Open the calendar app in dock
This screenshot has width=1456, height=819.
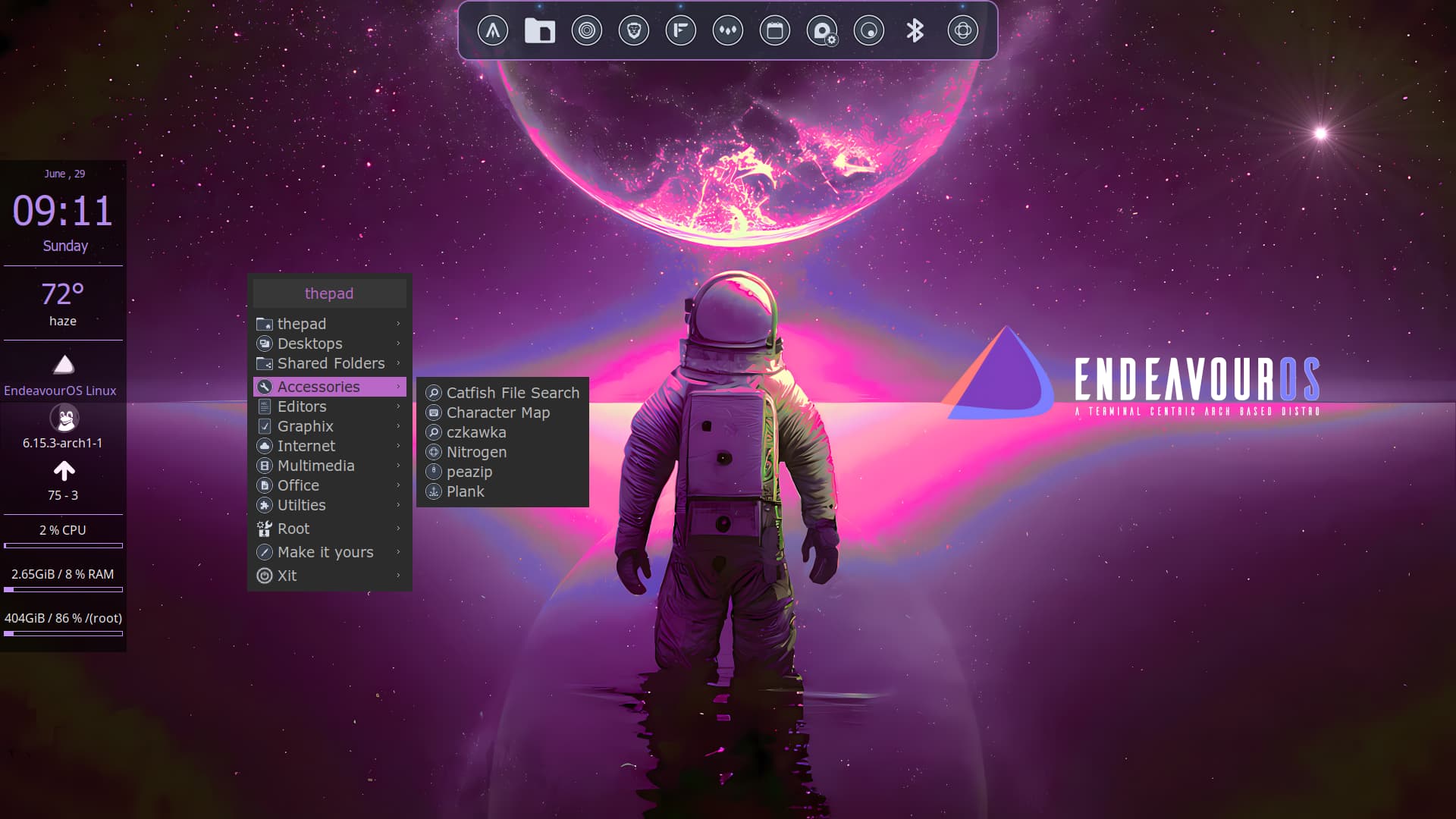[x=775, y=31]
